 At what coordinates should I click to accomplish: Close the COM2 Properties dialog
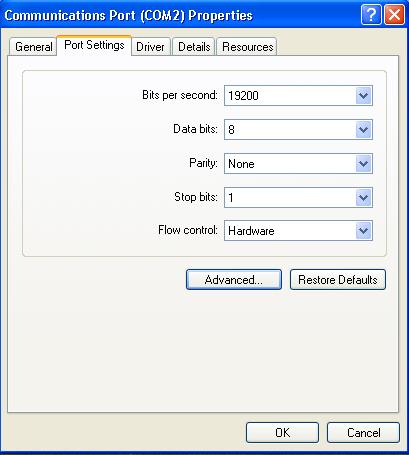tap(394, 15)
